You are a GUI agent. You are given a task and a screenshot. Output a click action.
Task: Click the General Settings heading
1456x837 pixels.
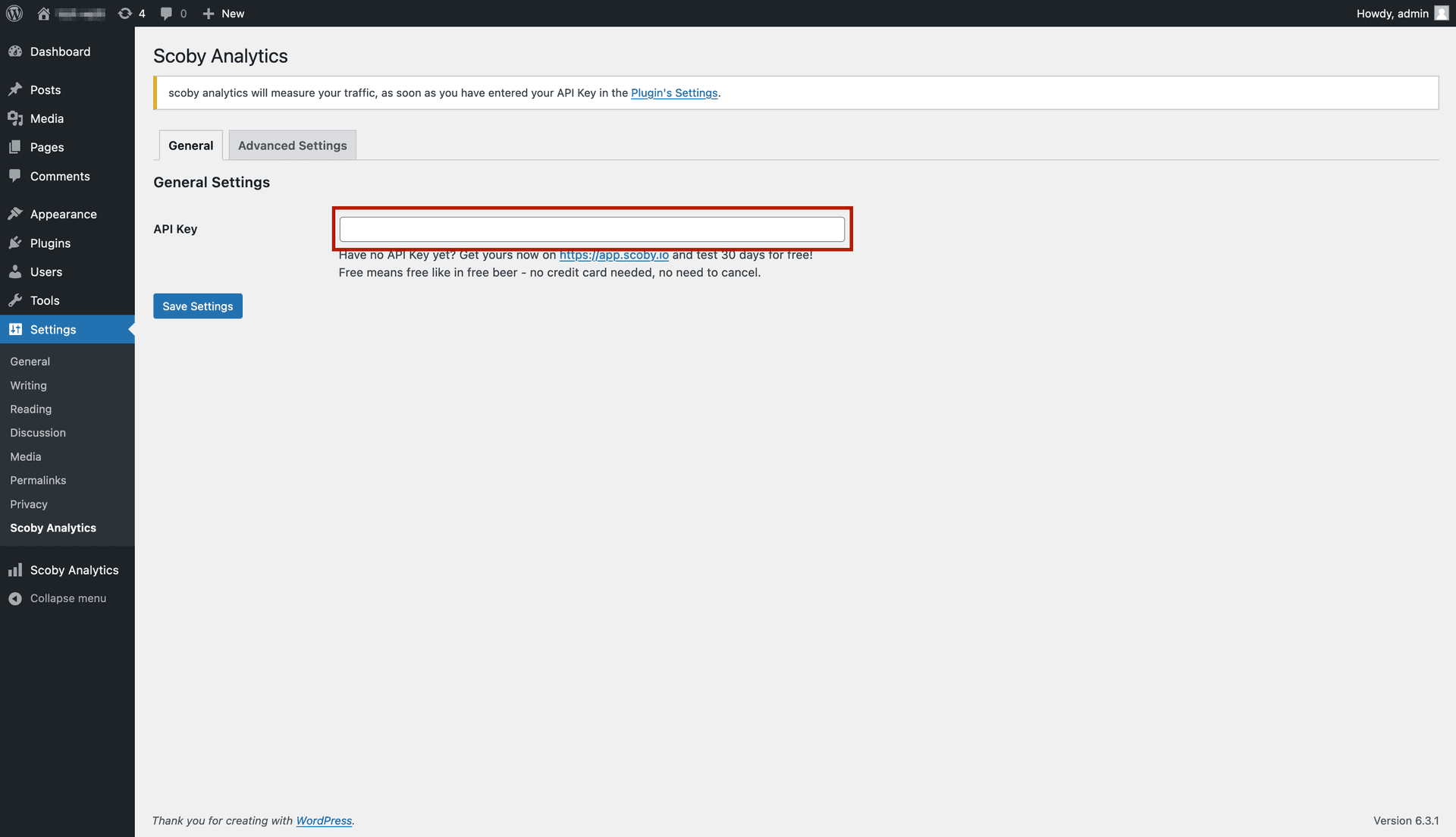[212, 183]
